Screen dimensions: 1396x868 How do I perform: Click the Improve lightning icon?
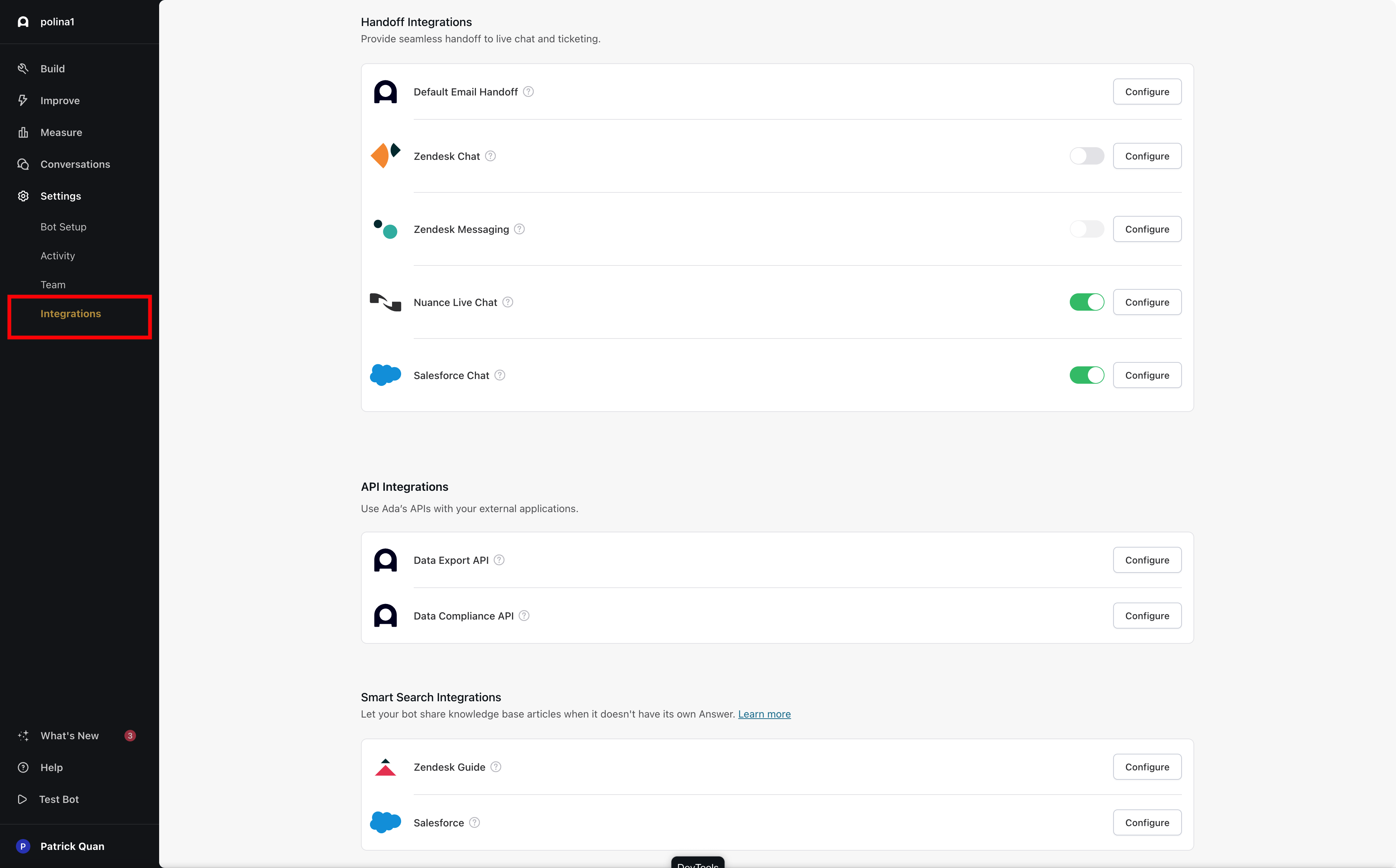point(23,101)
